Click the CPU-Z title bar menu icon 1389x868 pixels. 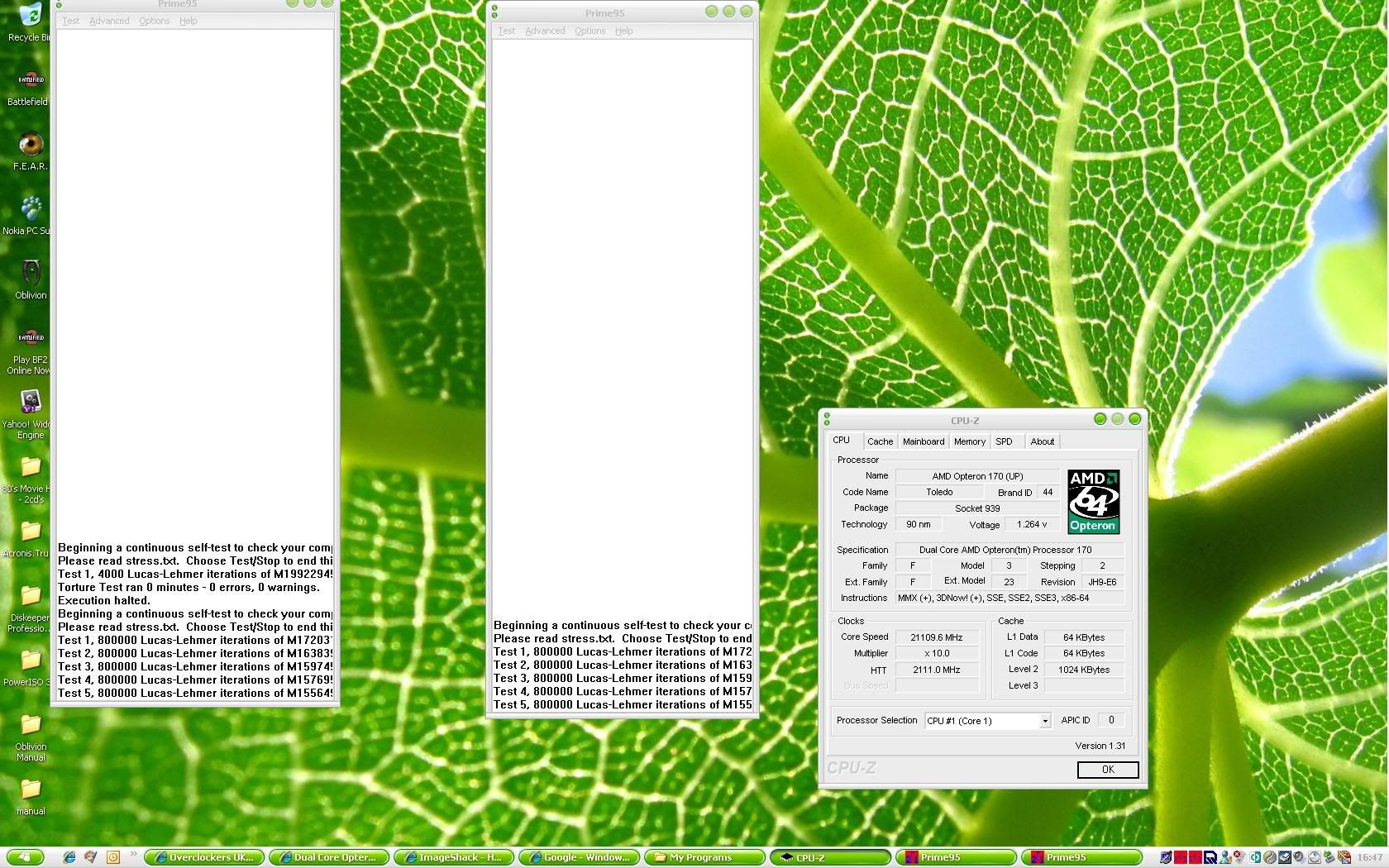pos(827,420)
